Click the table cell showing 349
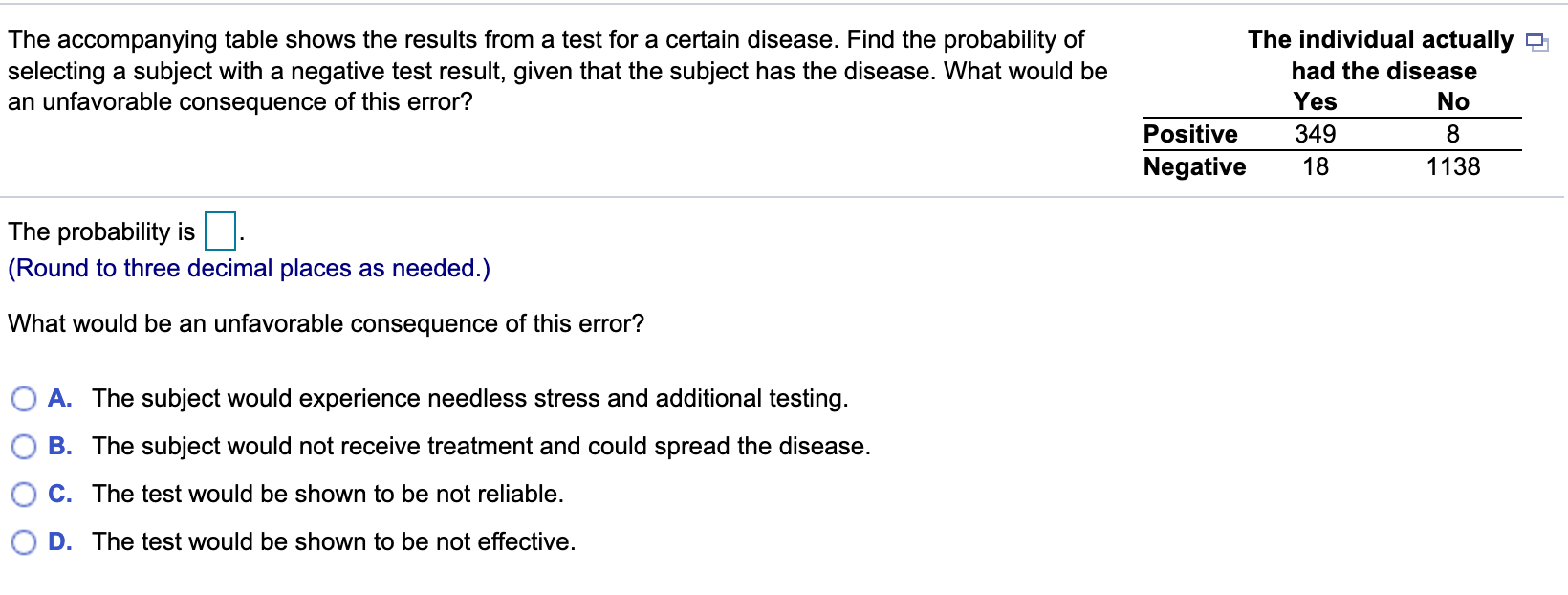 click(1316, 134)
